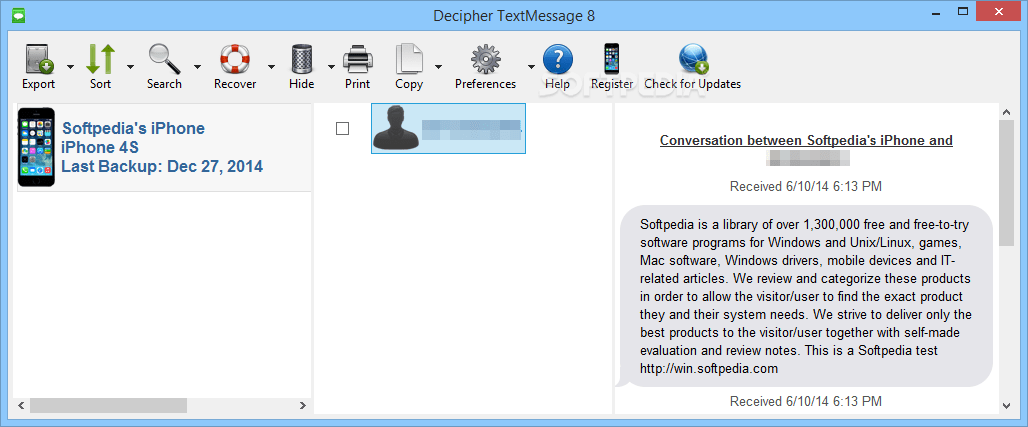The width and height of the screenshot is (1028, 427).
Task: Open Preferences gear icon
Action: 485,59
